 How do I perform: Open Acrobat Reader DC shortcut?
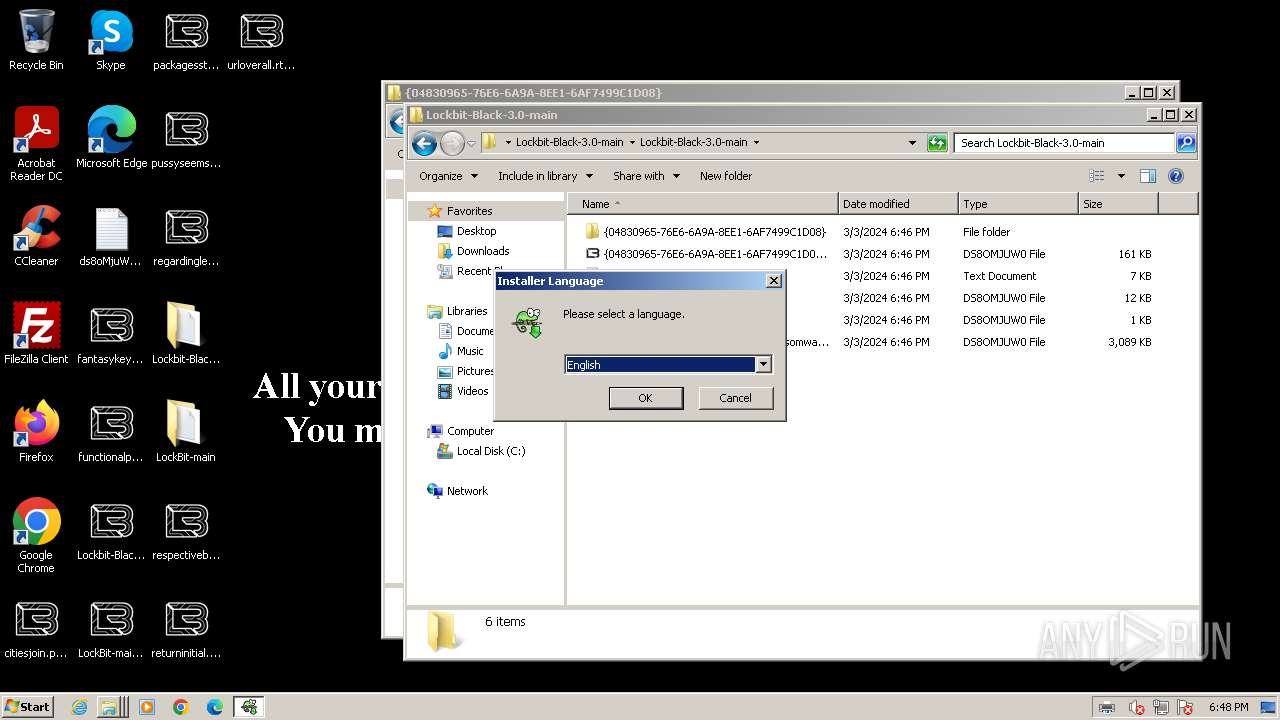[36, 144]
